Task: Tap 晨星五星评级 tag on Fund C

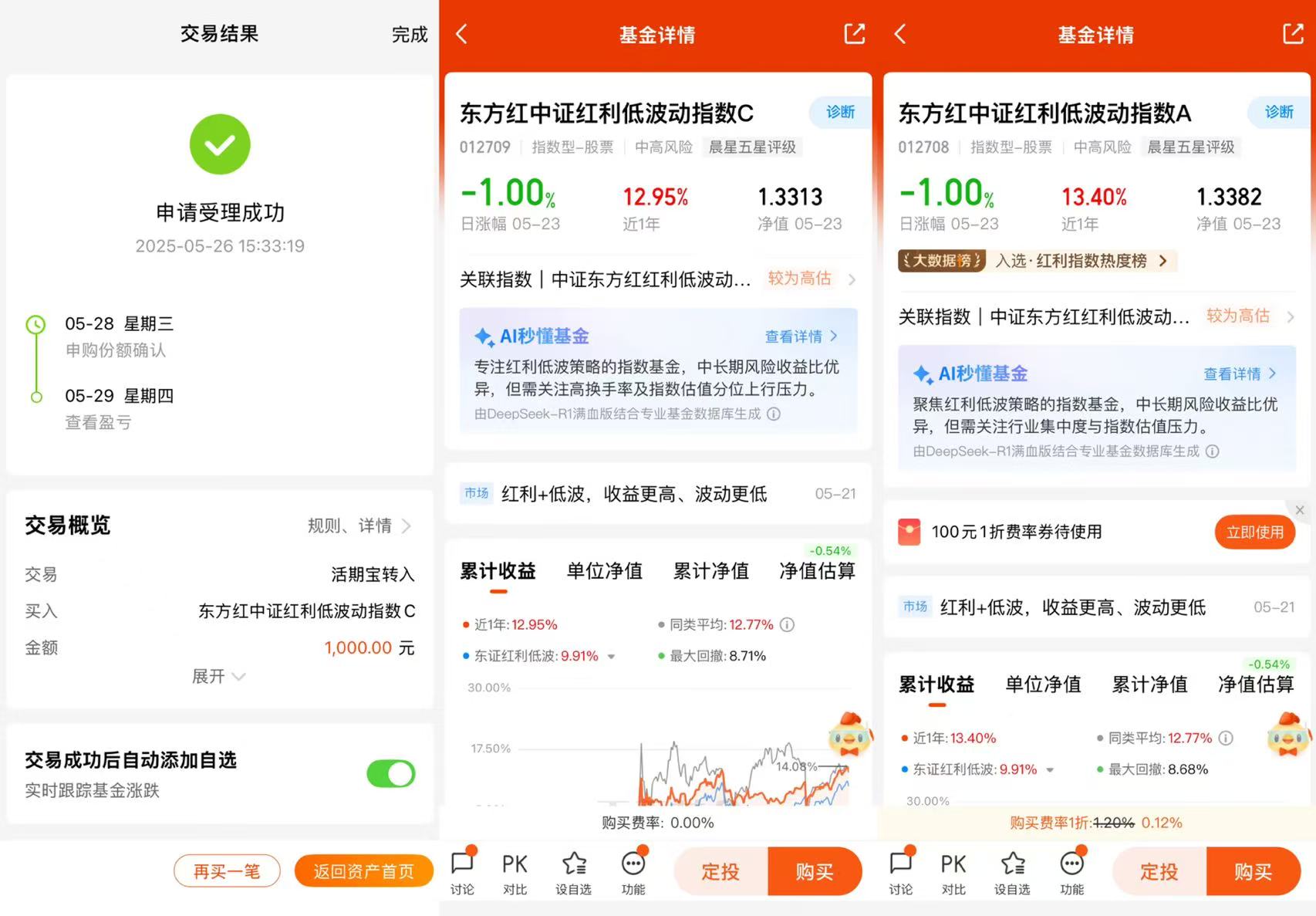Action: coord(752,147)
